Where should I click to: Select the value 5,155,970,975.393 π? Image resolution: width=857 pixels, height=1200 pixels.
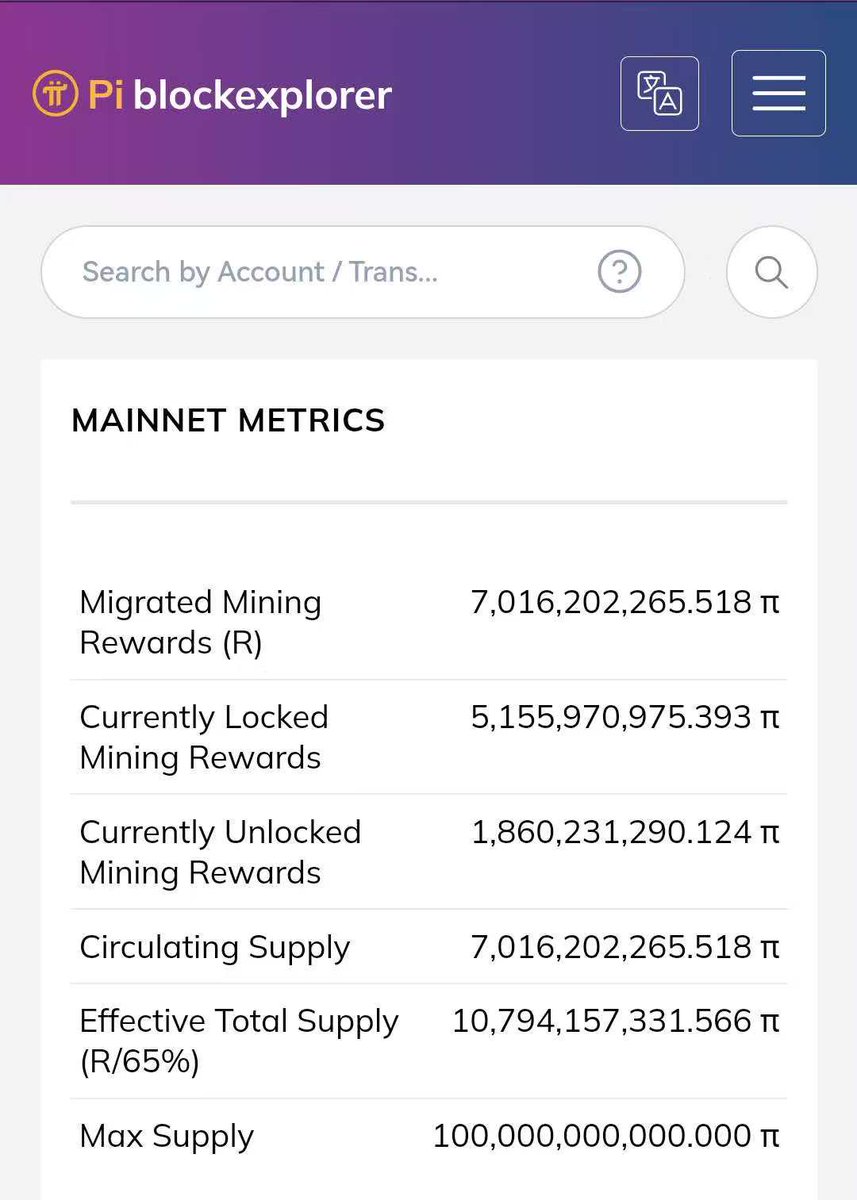coord(625,717)
